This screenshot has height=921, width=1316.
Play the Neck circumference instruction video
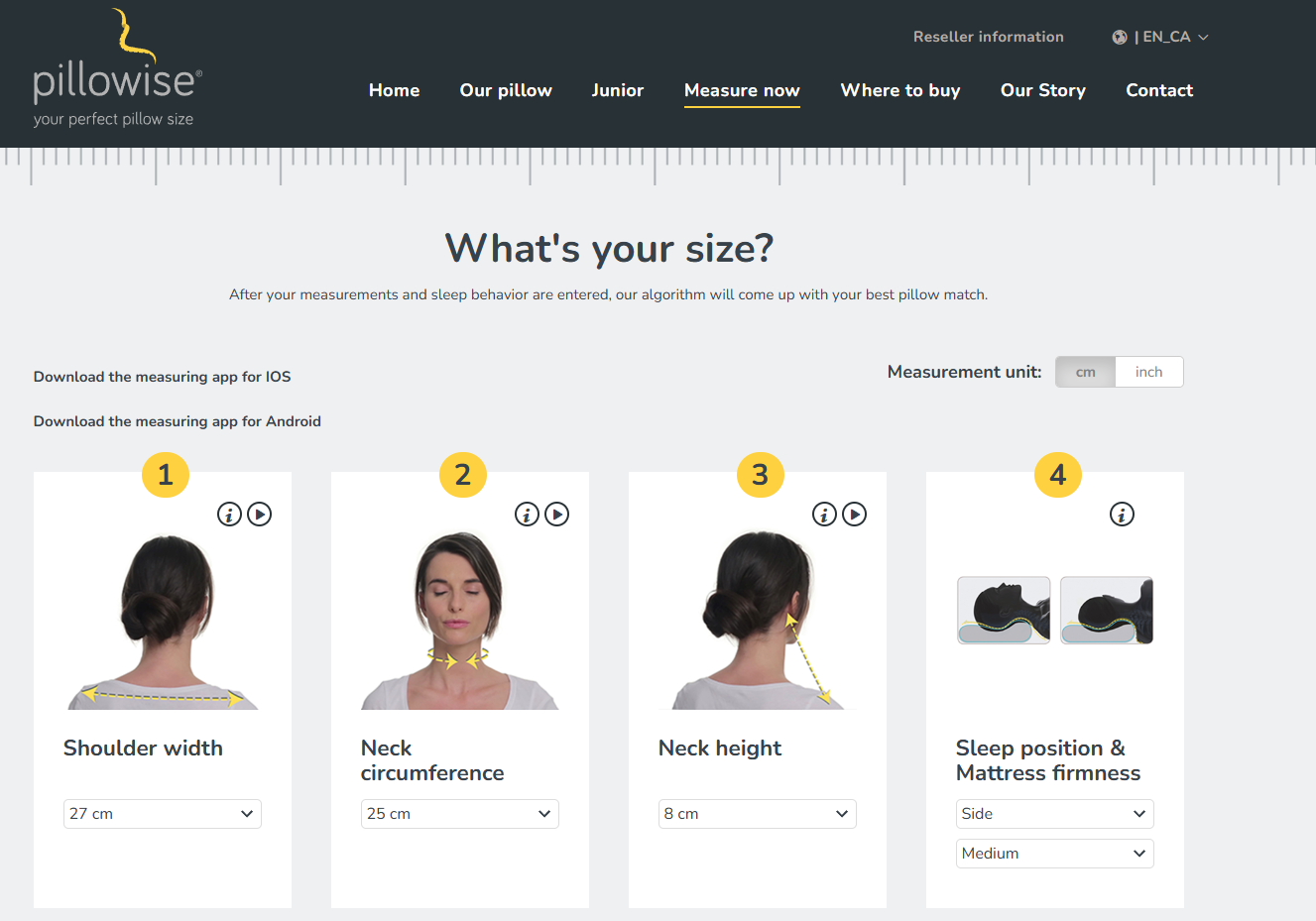(x=557, y=515)
